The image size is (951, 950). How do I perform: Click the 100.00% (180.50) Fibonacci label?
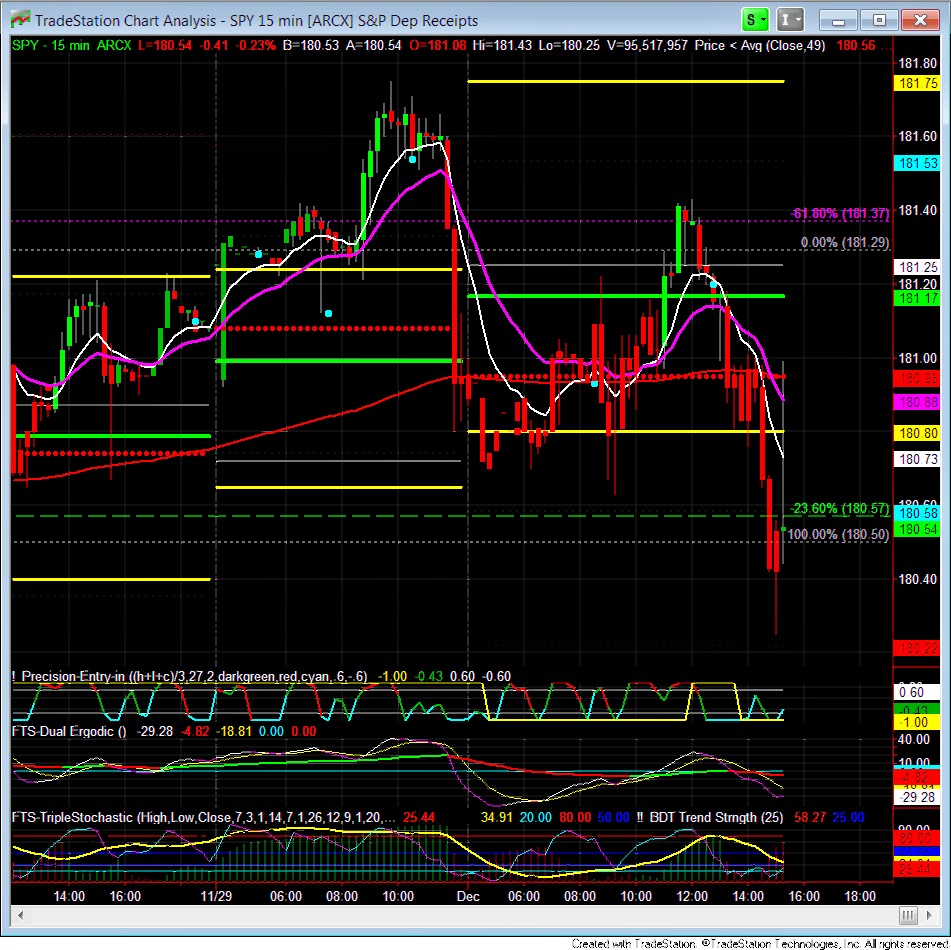(x=838, y=534)
